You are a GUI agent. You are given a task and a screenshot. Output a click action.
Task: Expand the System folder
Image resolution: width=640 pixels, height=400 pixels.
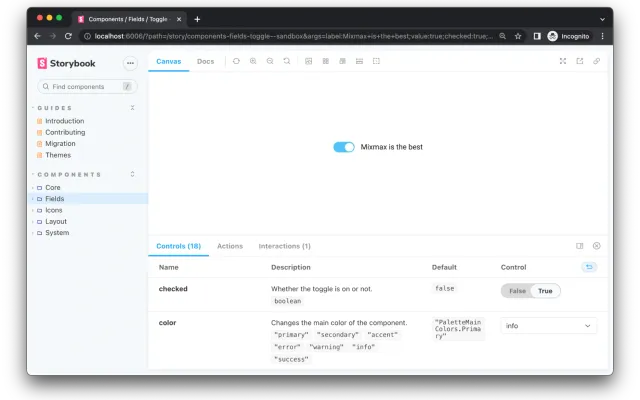click(57, 233)
